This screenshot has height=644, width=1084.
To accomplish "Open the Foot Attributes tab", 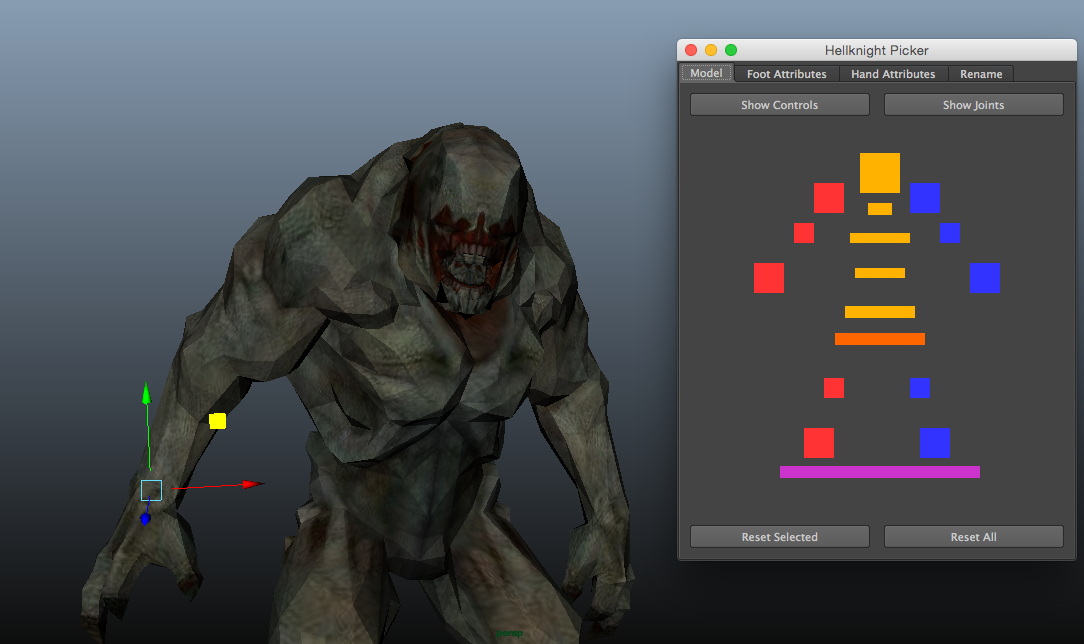I will (786, 74).
